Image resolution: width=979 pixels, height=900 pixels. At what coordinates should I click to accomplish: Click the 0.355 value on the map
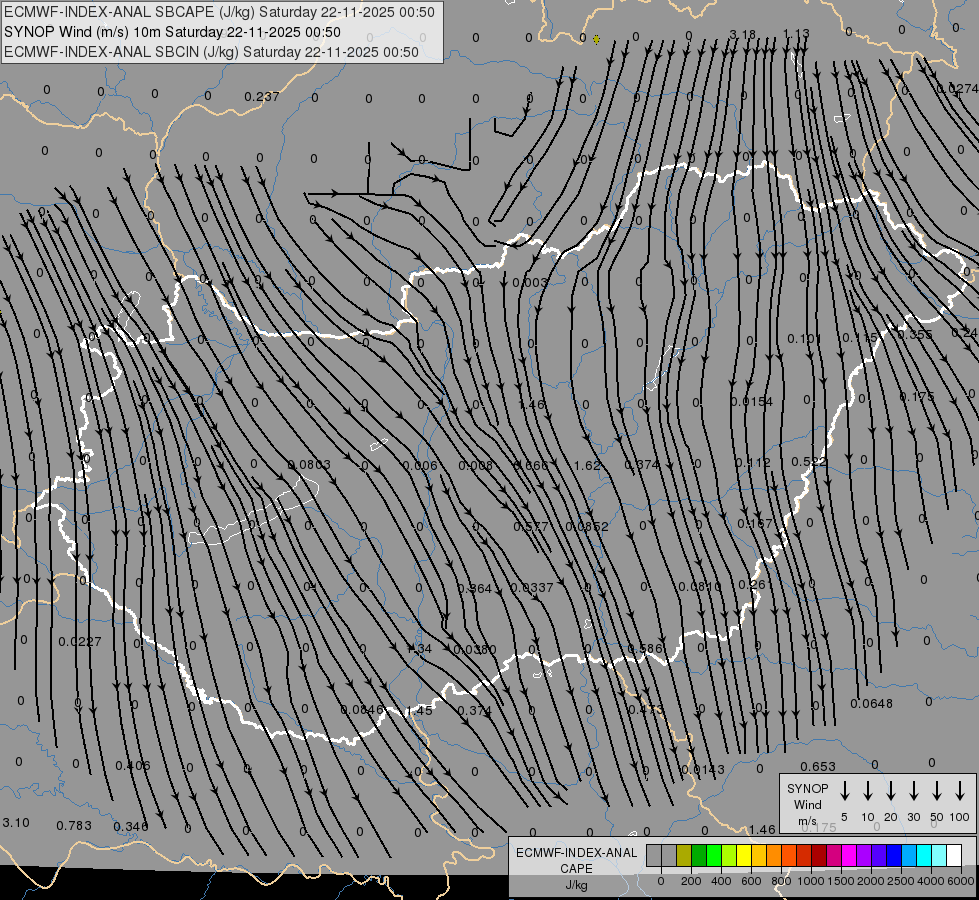915,335
